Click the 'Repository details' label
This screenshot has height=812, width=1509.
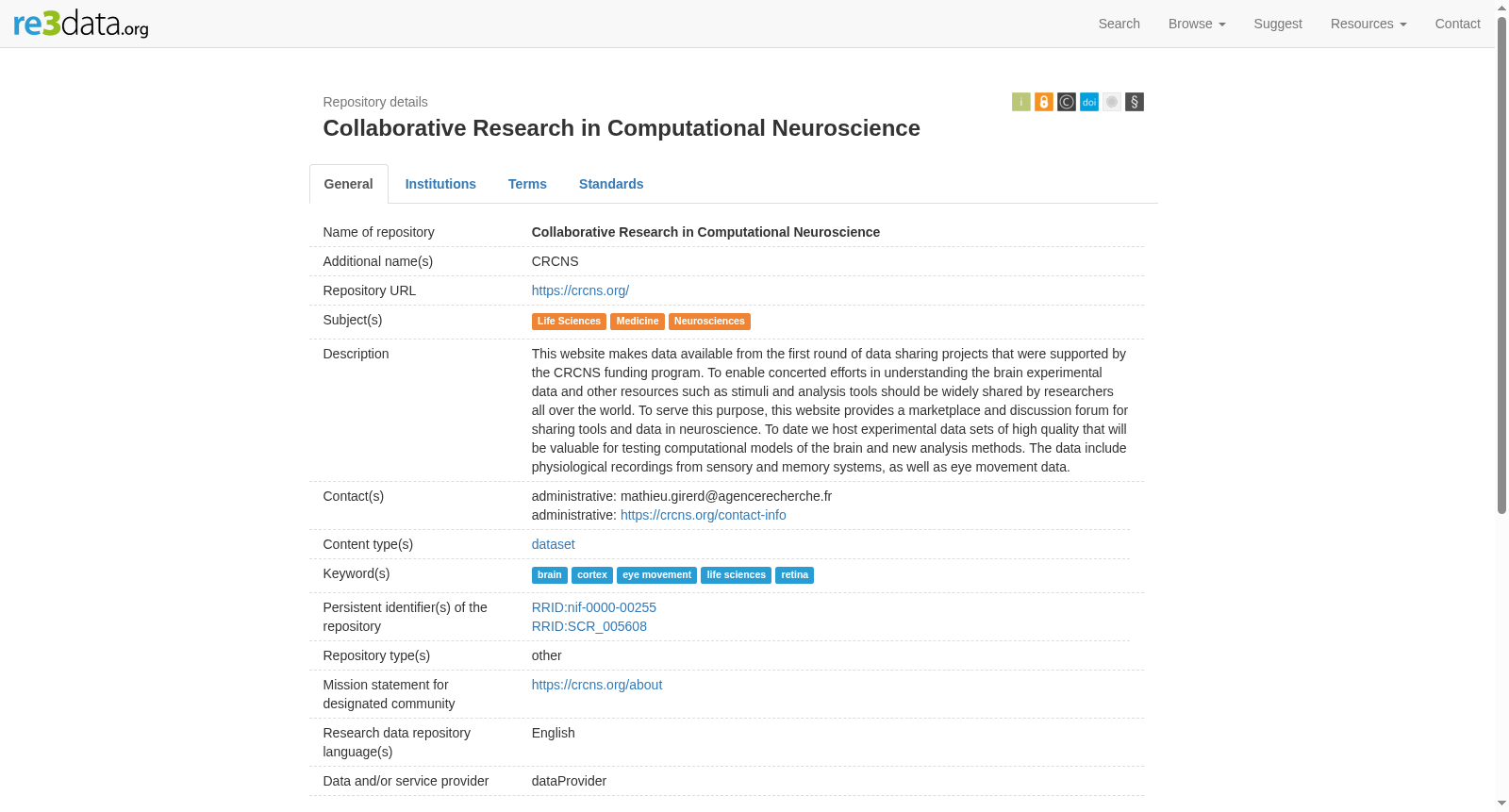pos(375,102)
